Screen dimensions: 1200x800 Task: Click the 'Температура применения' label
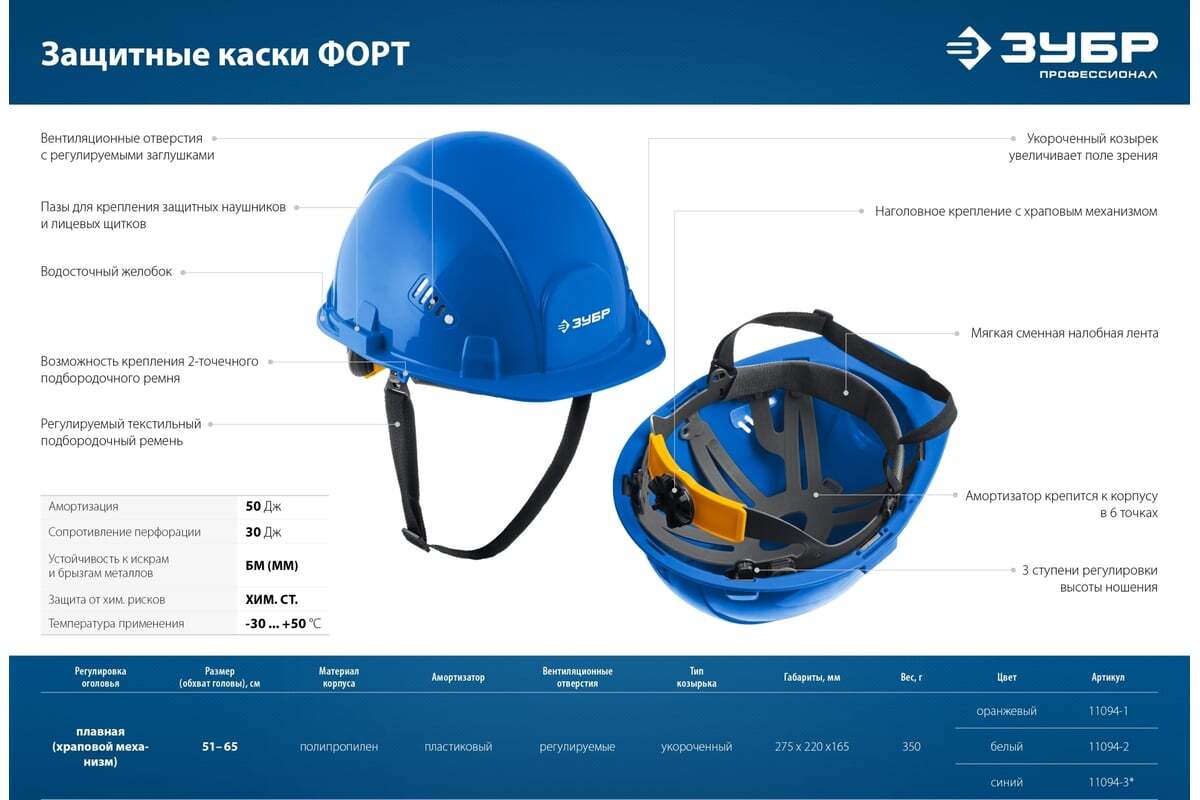click(116, 624)
